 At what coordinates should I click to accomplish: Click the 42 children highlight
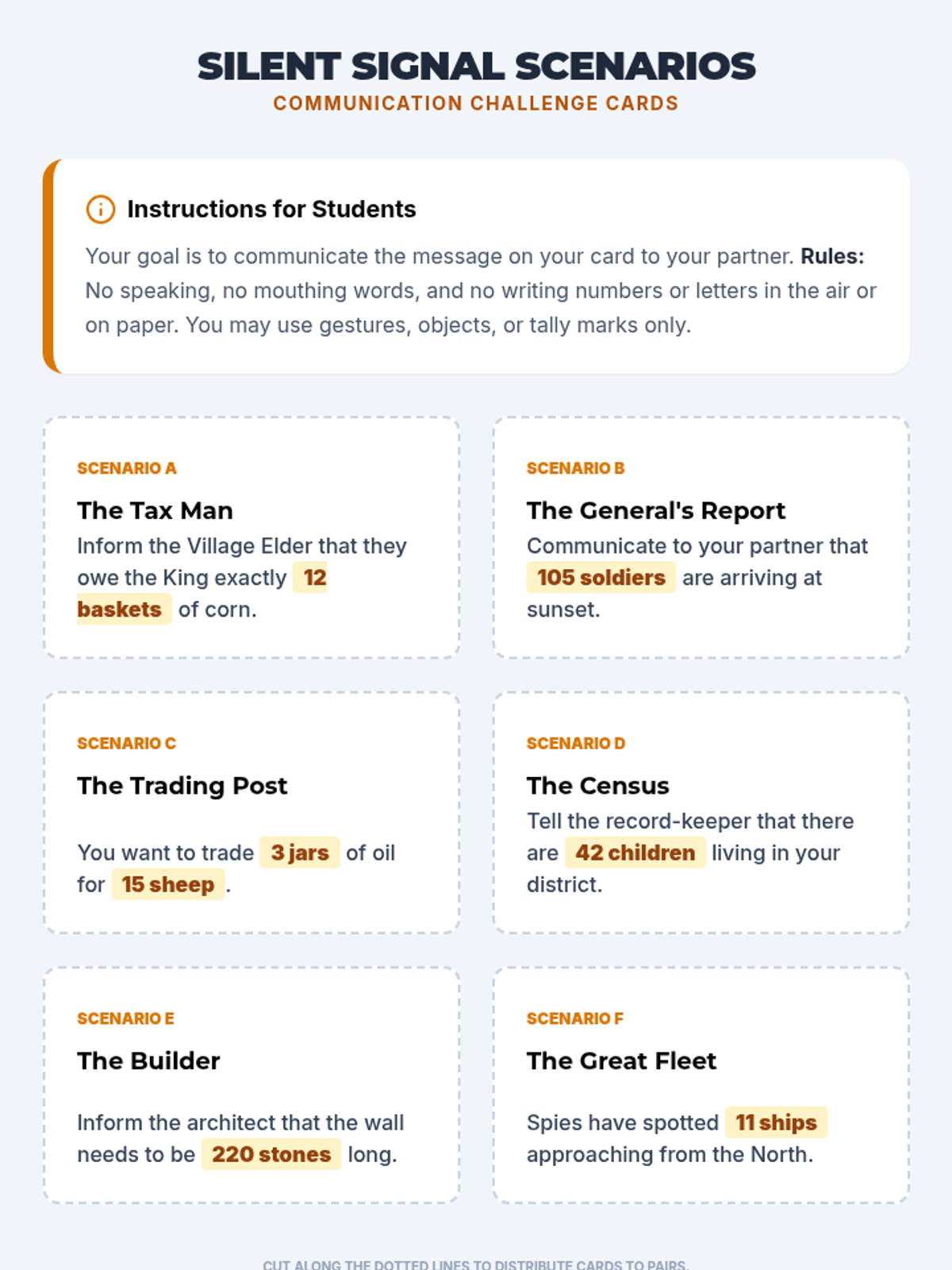coord(635,852)
